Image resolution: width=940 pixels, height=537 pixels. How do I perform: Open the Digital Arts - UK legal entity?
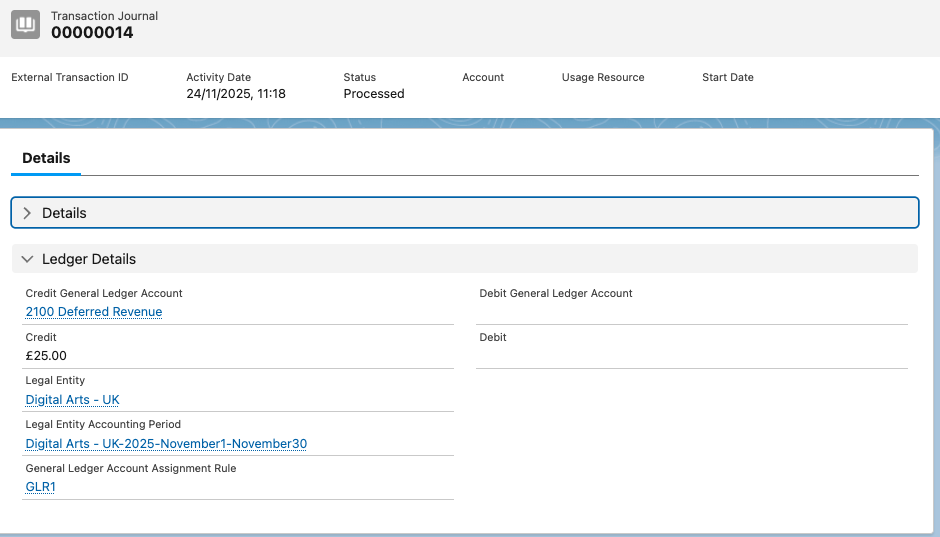pos(72,400)
